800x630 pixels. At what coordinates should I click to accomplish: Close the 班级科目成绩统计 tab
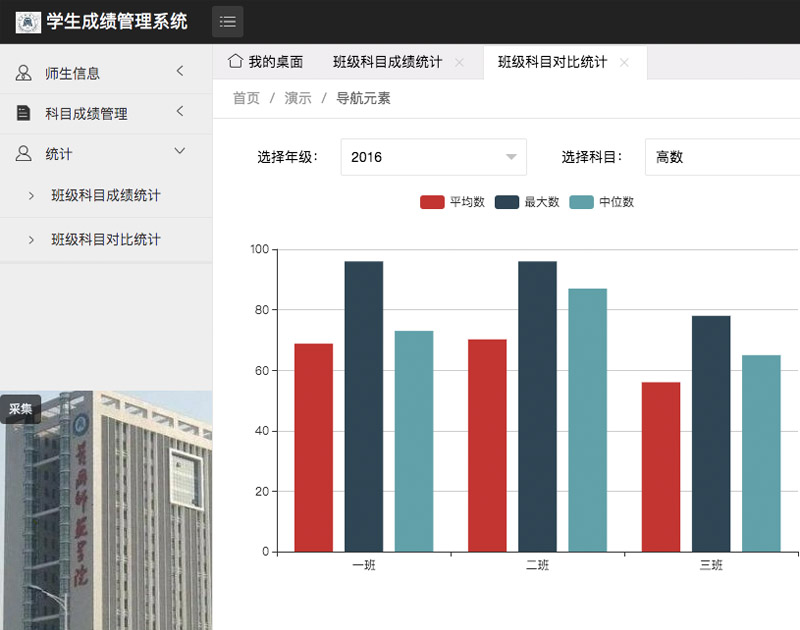click(459, 62)
